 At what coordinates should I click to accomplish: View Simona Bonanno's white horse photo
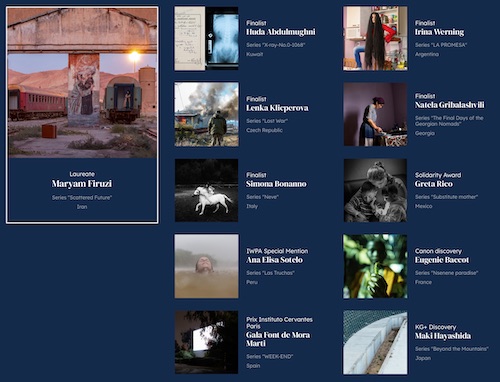(x=207, y=190)
